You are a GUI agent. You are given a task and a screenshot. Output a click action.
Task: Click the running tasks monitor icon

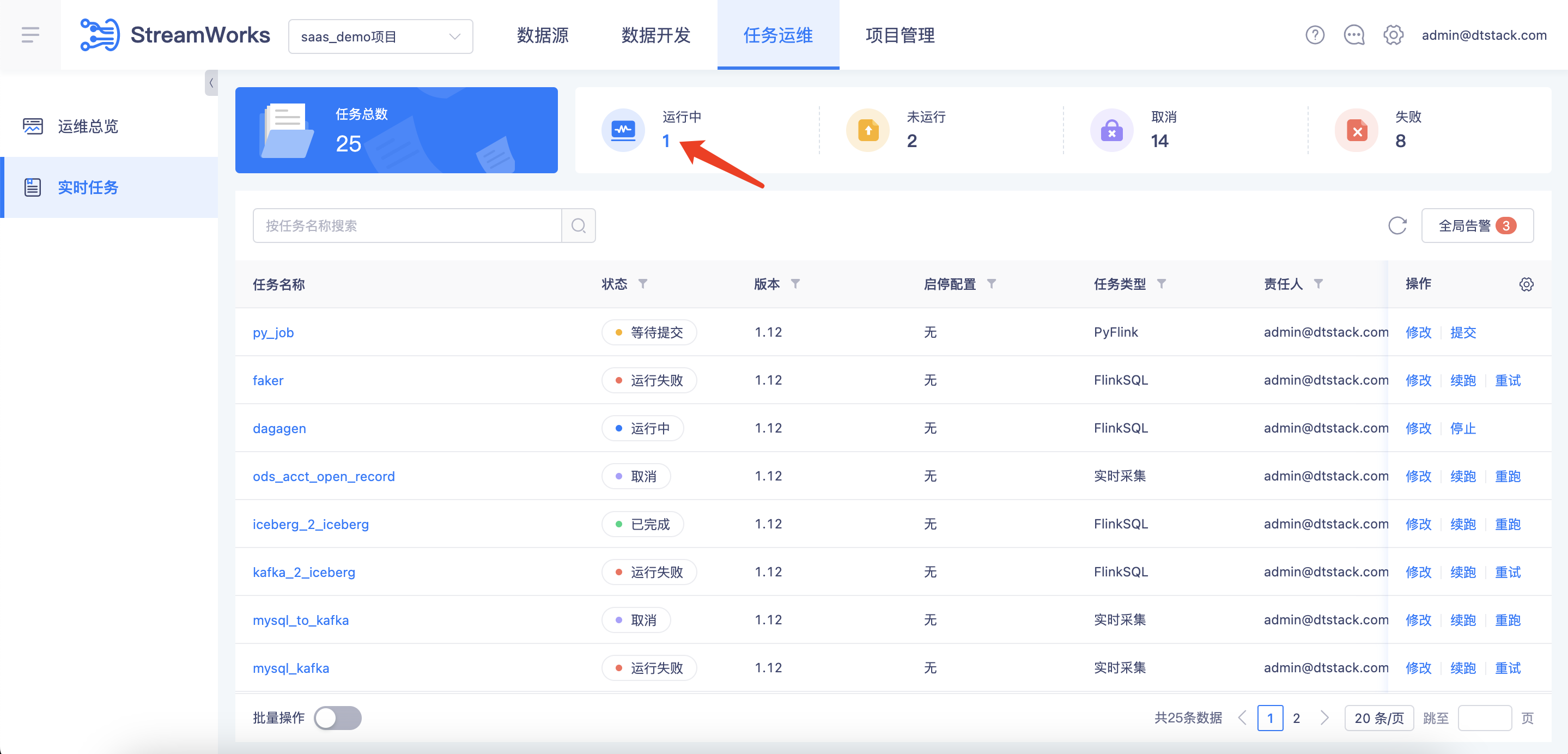pos(623,130)
